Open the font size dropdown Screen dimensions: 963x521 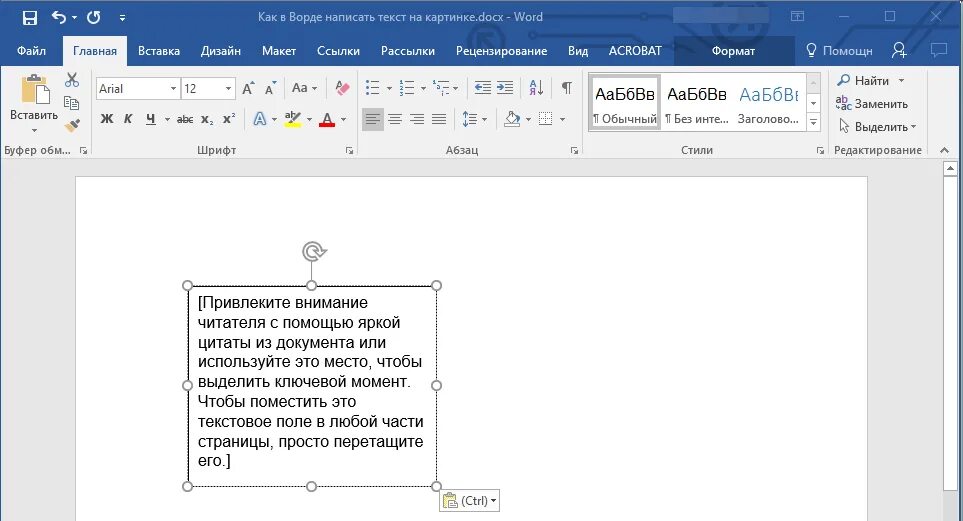tap(228, 88)
